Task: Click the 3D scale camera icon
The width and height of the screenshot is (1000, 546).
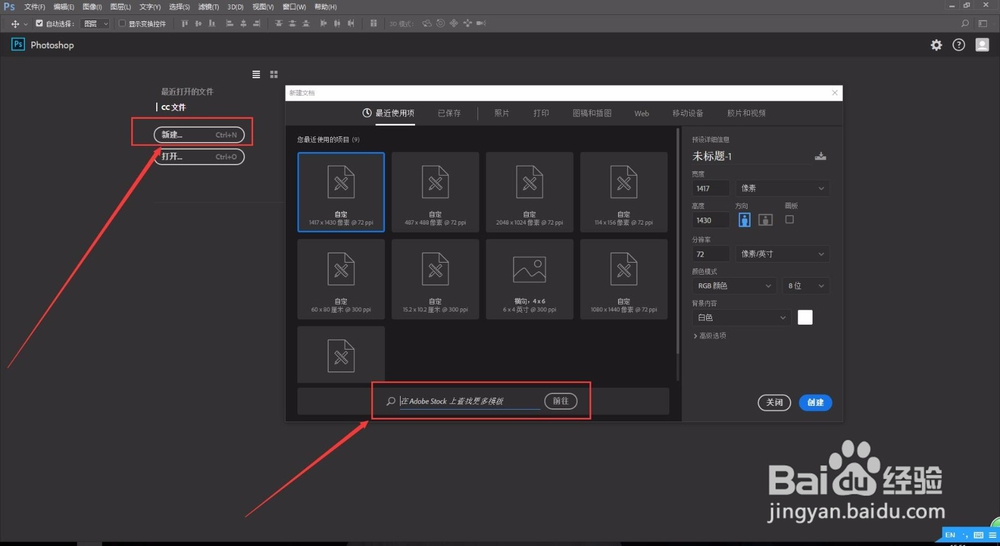Action: point(482,24)
